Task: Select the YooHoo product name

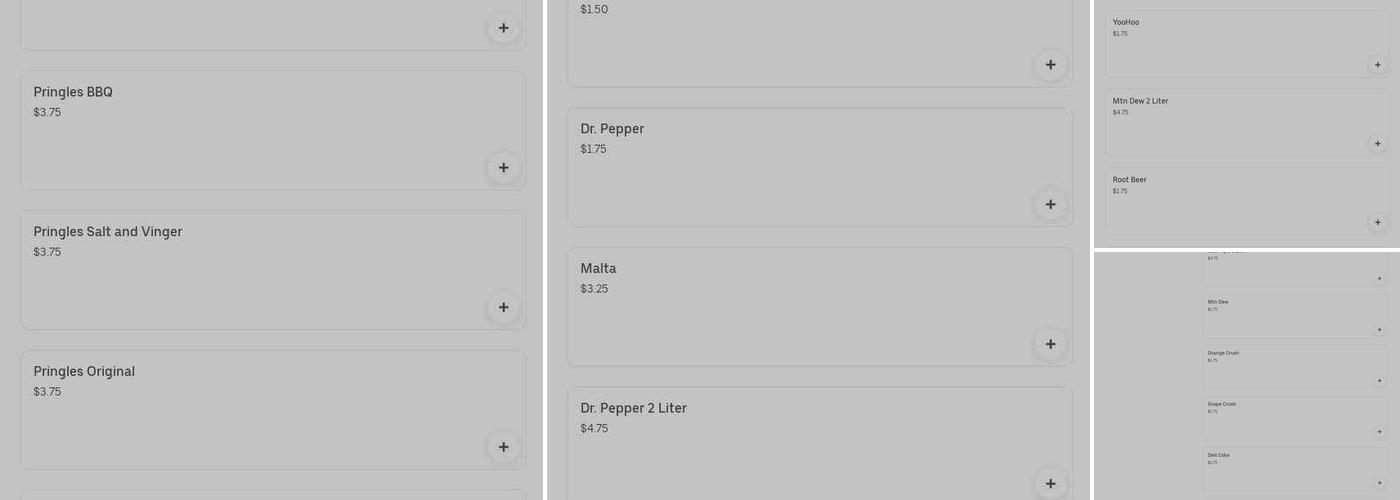Action: pos(1125,22)
